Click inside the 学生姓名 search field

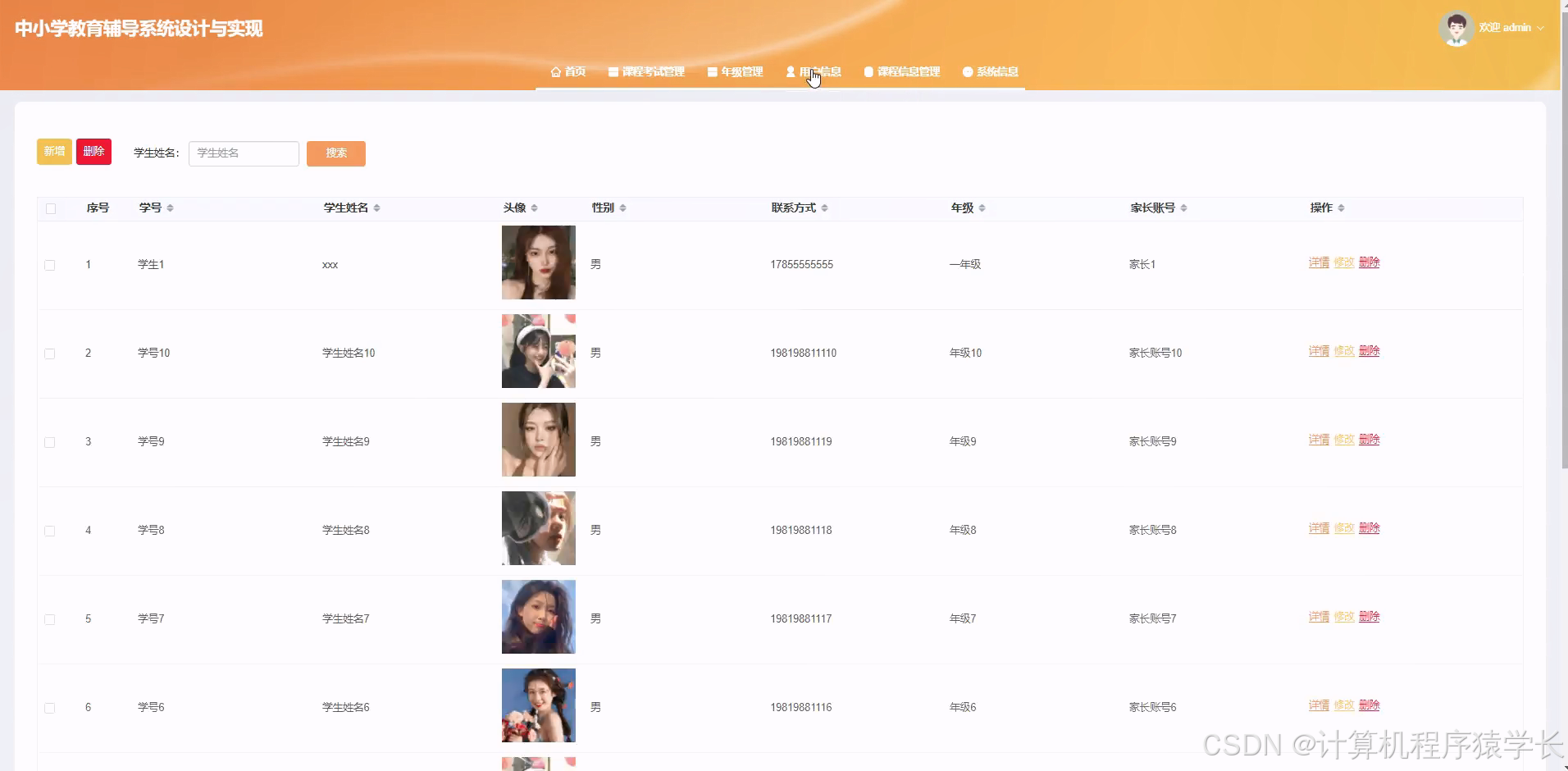[x=243, y=153]
